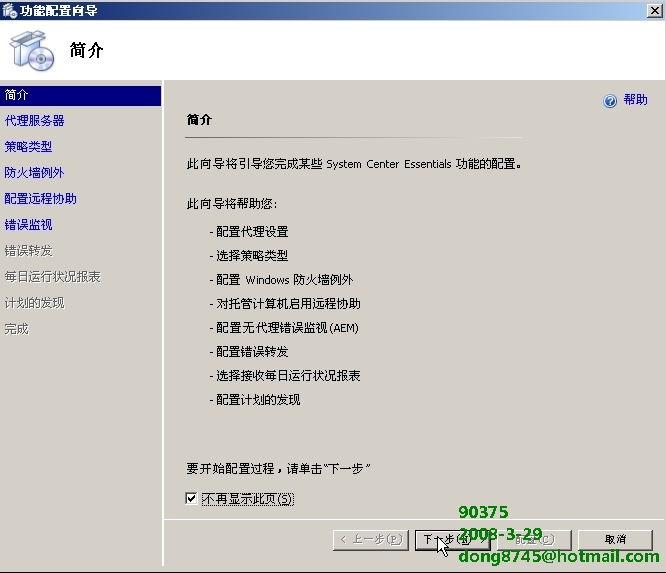Select 简介 step in sidebar
This screenshot has height=573, width=666.
[x=80, y=95]
